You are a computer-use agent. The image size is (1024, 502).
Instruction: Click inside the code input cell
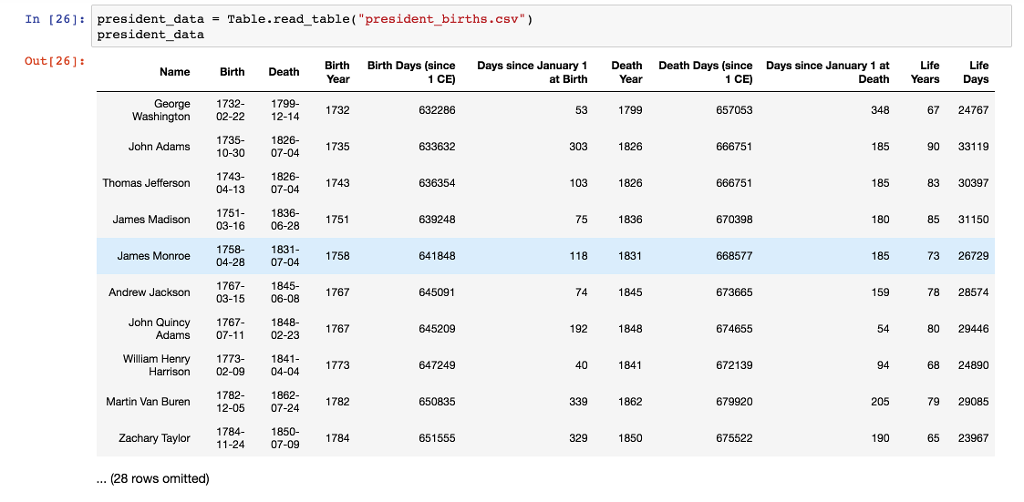tap(553, 27)
